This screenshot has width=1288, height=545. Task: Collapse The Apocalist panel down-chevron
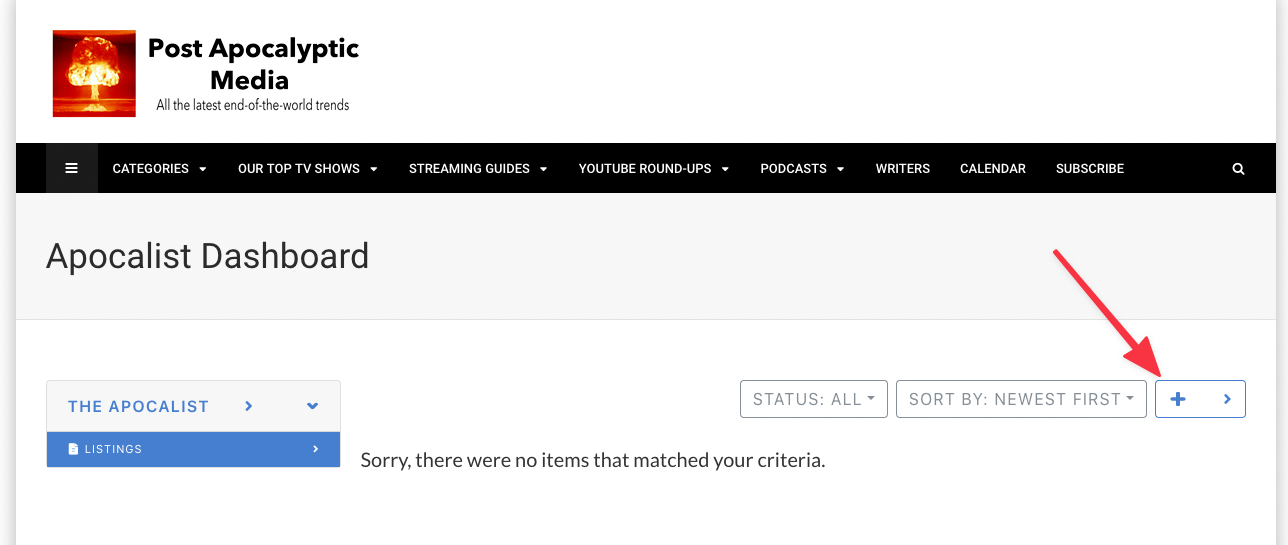(312, 406)
